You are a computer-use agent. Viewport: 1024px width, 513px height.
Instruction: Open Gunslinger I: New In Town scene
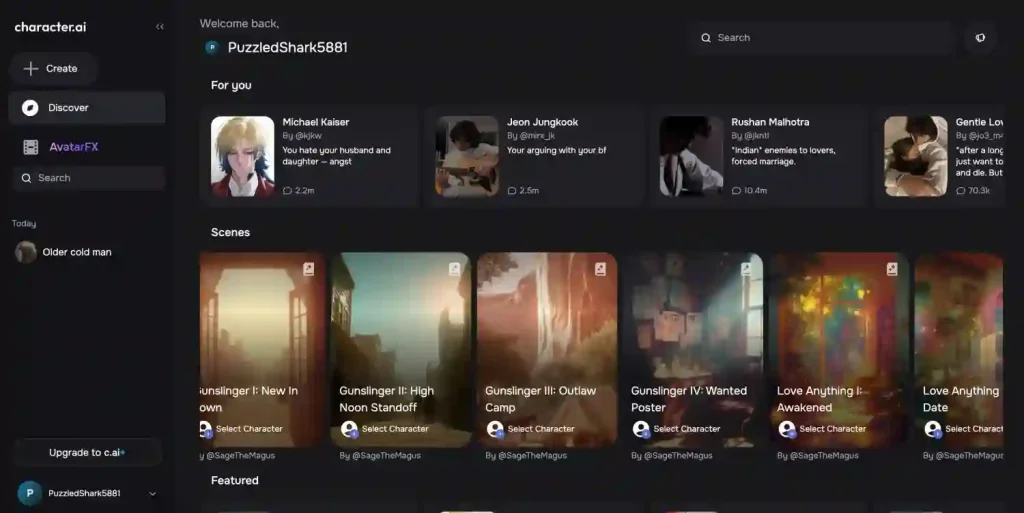point(263,350)
